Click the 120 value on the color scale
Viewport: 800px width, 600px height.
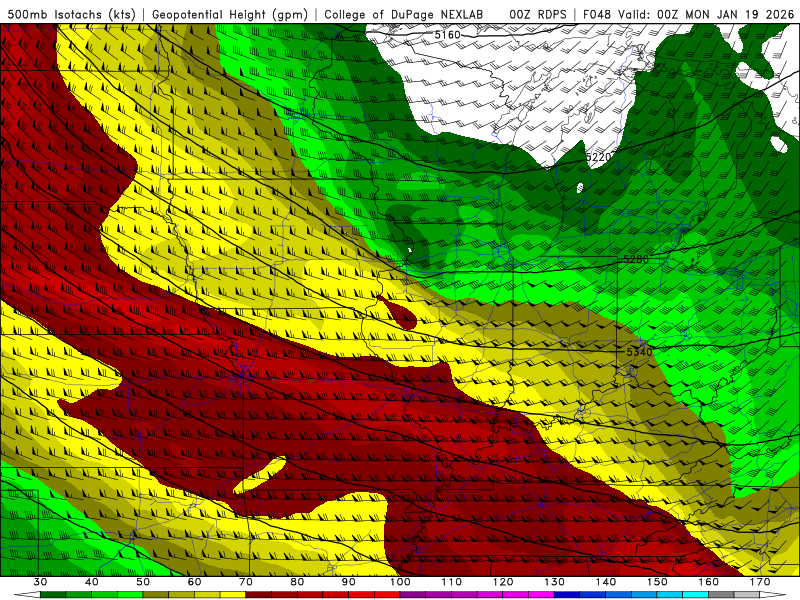click(503, 582)
